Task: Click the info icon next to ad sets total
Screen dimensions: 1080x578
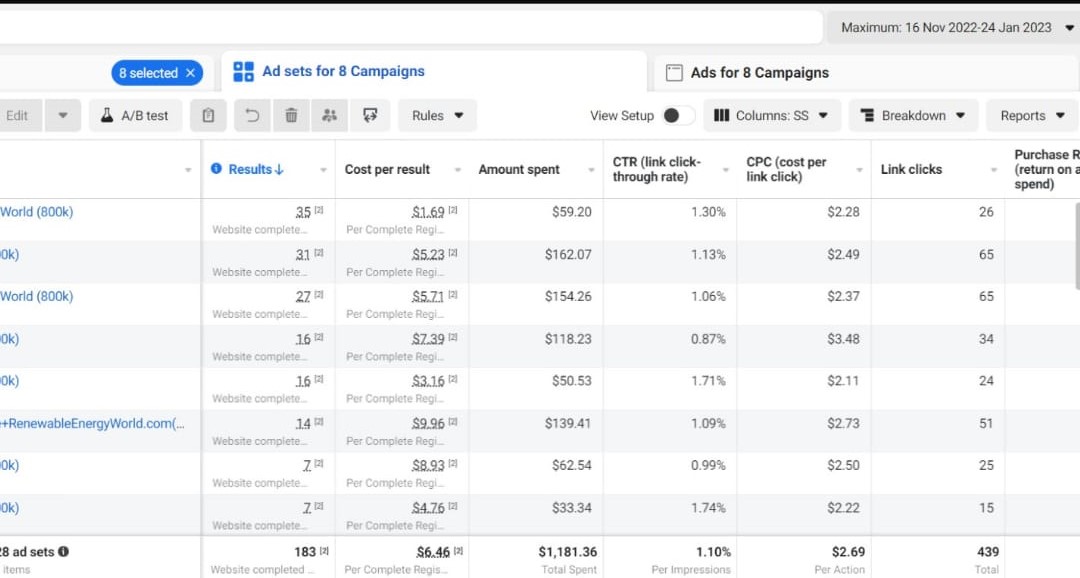Action: pos(63,551)
